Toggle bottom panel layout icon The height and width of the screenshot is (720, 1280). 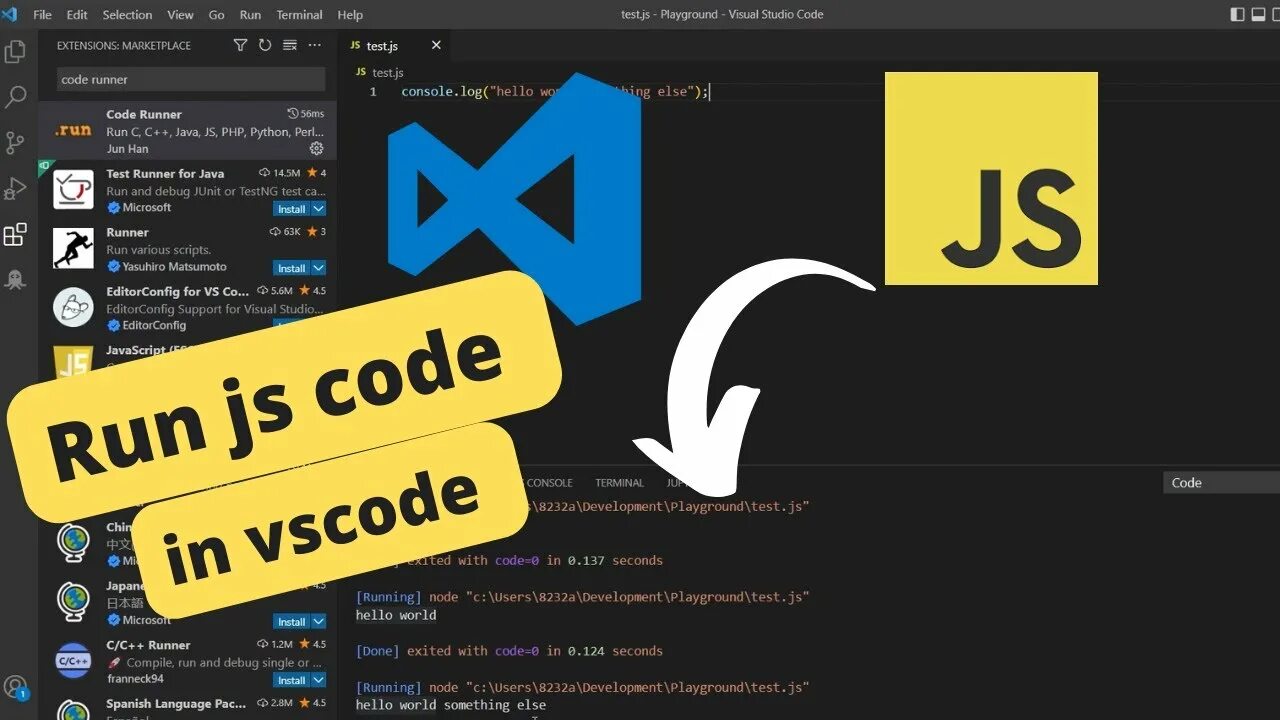[x=1260, y=14]
